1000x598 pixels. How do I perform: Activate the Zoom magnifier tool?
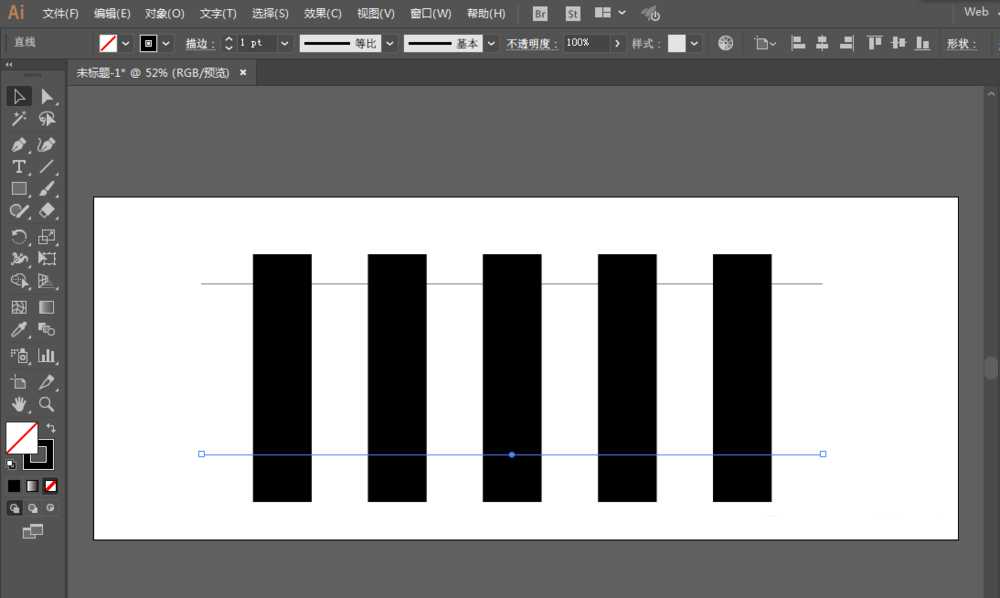pos(46,404)
